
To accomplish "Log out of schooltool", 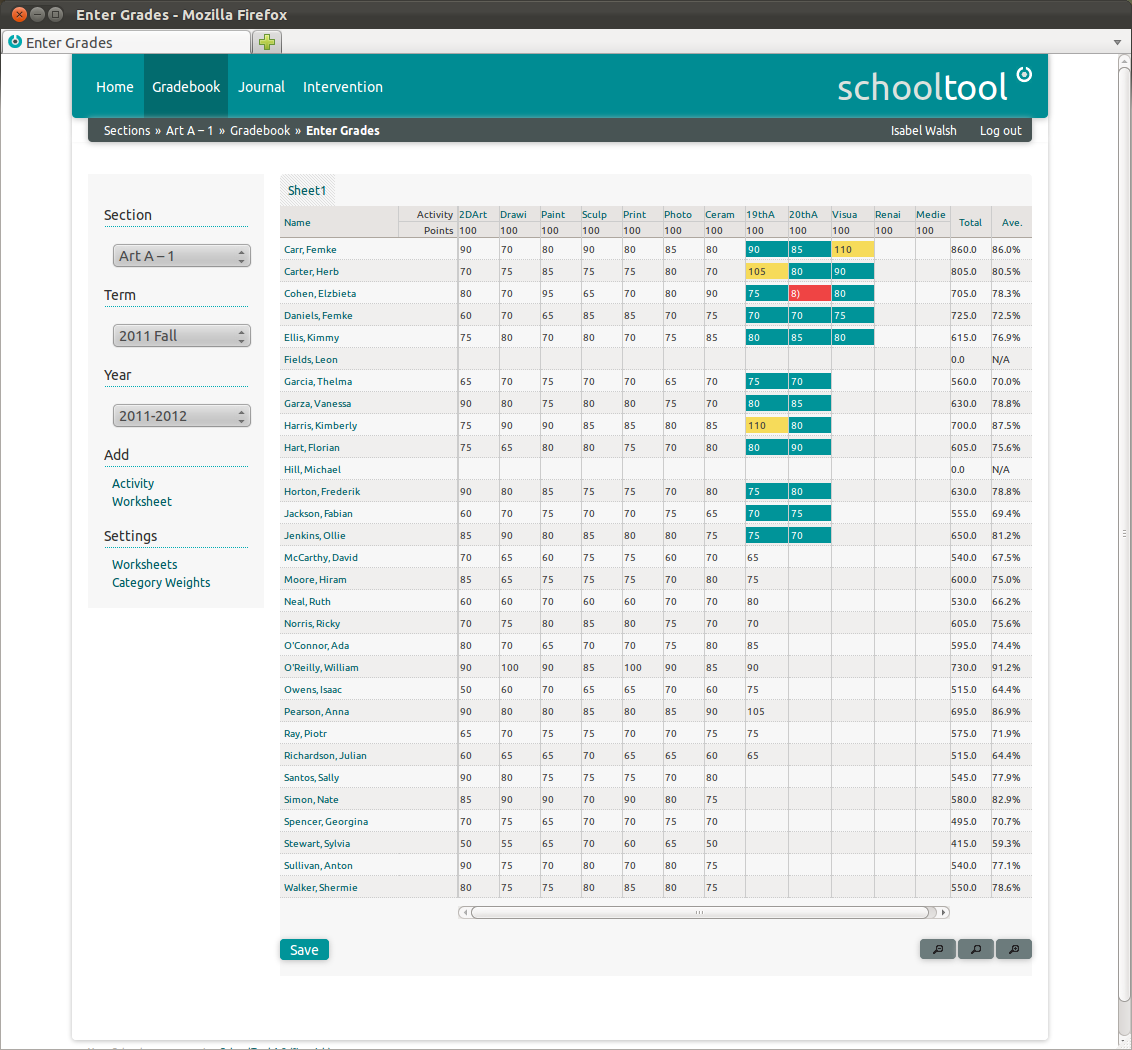I will pos(999,130).
